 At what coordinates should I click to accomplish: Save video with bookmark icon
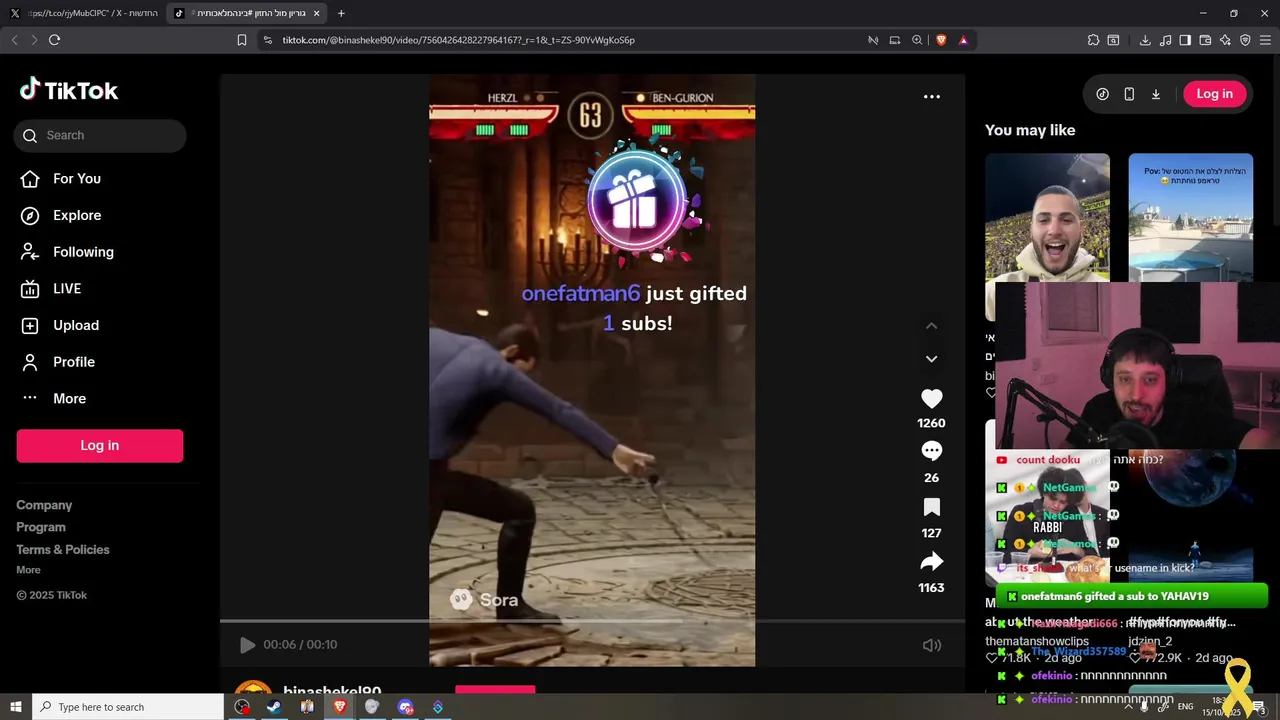pyautogui.click(x=931, y=507)
